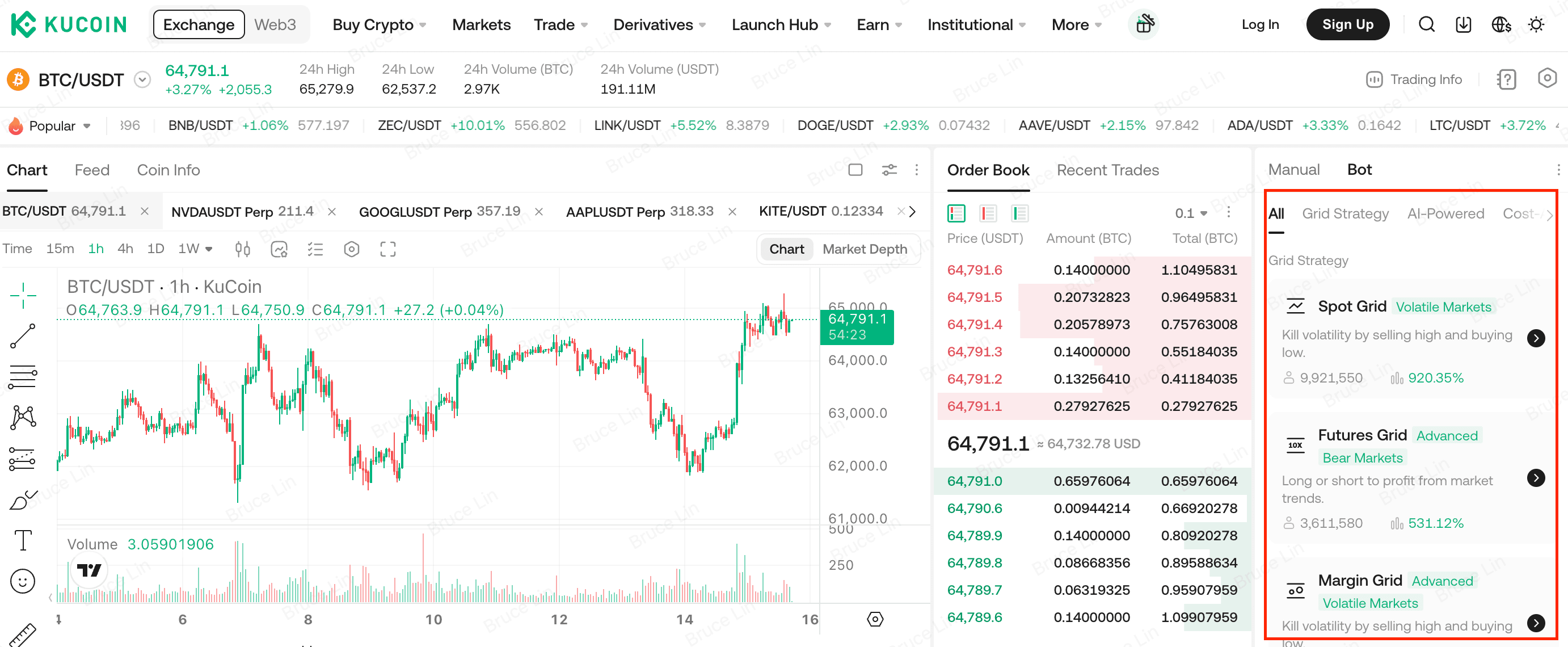
Task: Show only bids order book view
Action: coord(1019,213)
